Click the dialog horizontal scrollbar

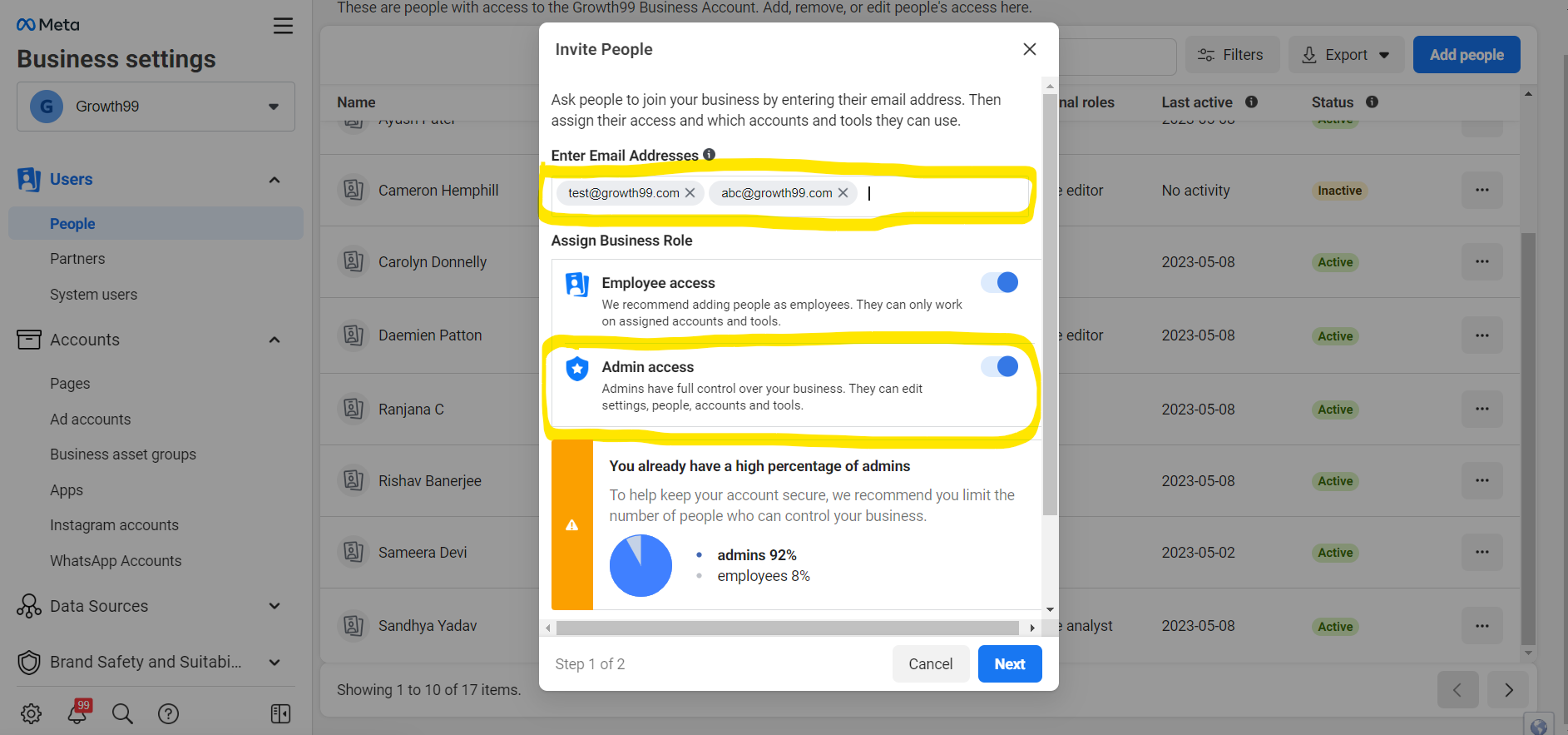click(788, 628)
